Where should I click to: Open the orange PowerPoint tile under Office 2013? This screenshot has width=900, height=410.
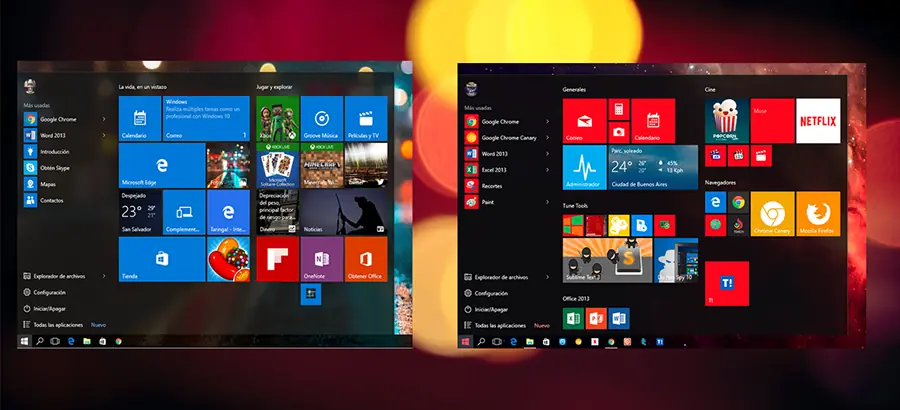(x=596, y=319)
